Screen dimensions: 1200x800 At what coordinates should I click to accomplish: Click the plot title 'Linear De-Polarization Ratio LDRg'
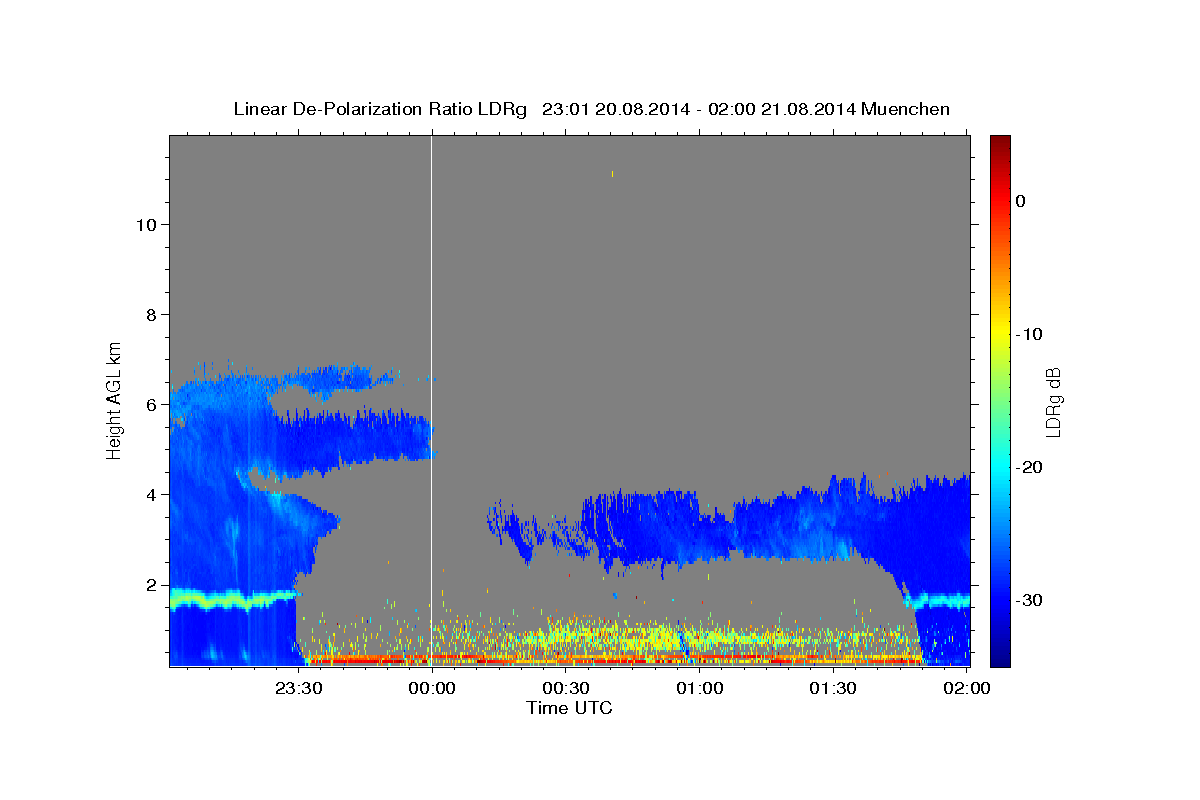pyautogui.click(x=380, y=109)
